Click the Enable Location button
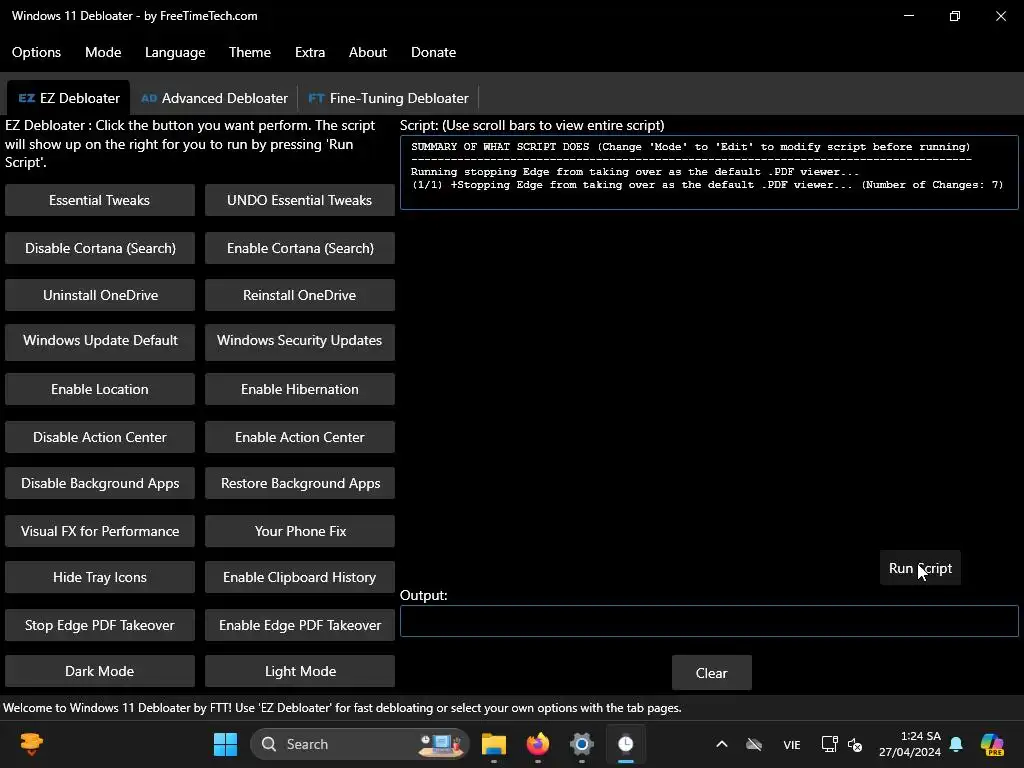The image size is (1024, 768). tap(99, 389)
